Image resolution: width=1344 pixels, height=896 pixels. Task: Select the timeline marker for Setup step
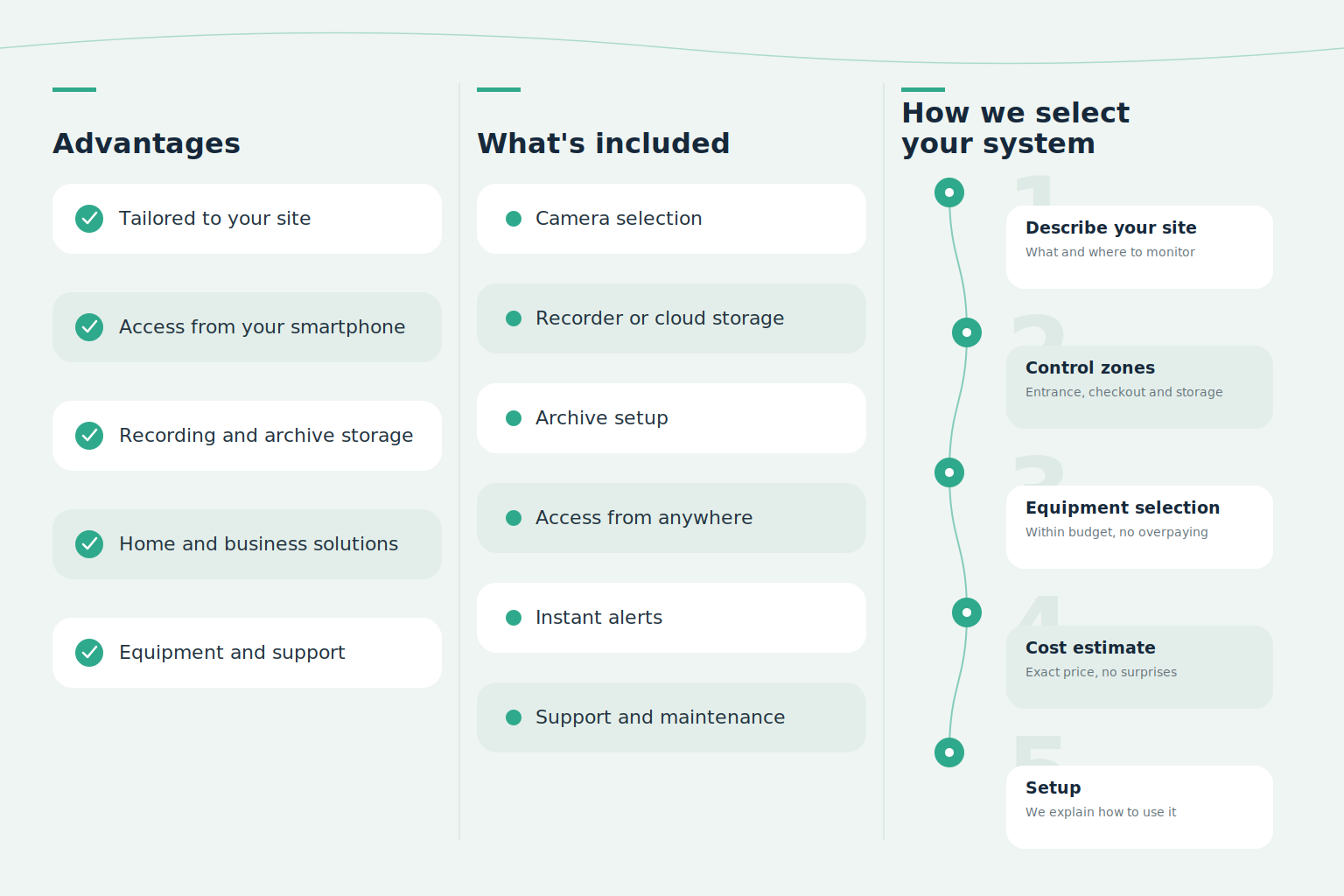[949, 752]
